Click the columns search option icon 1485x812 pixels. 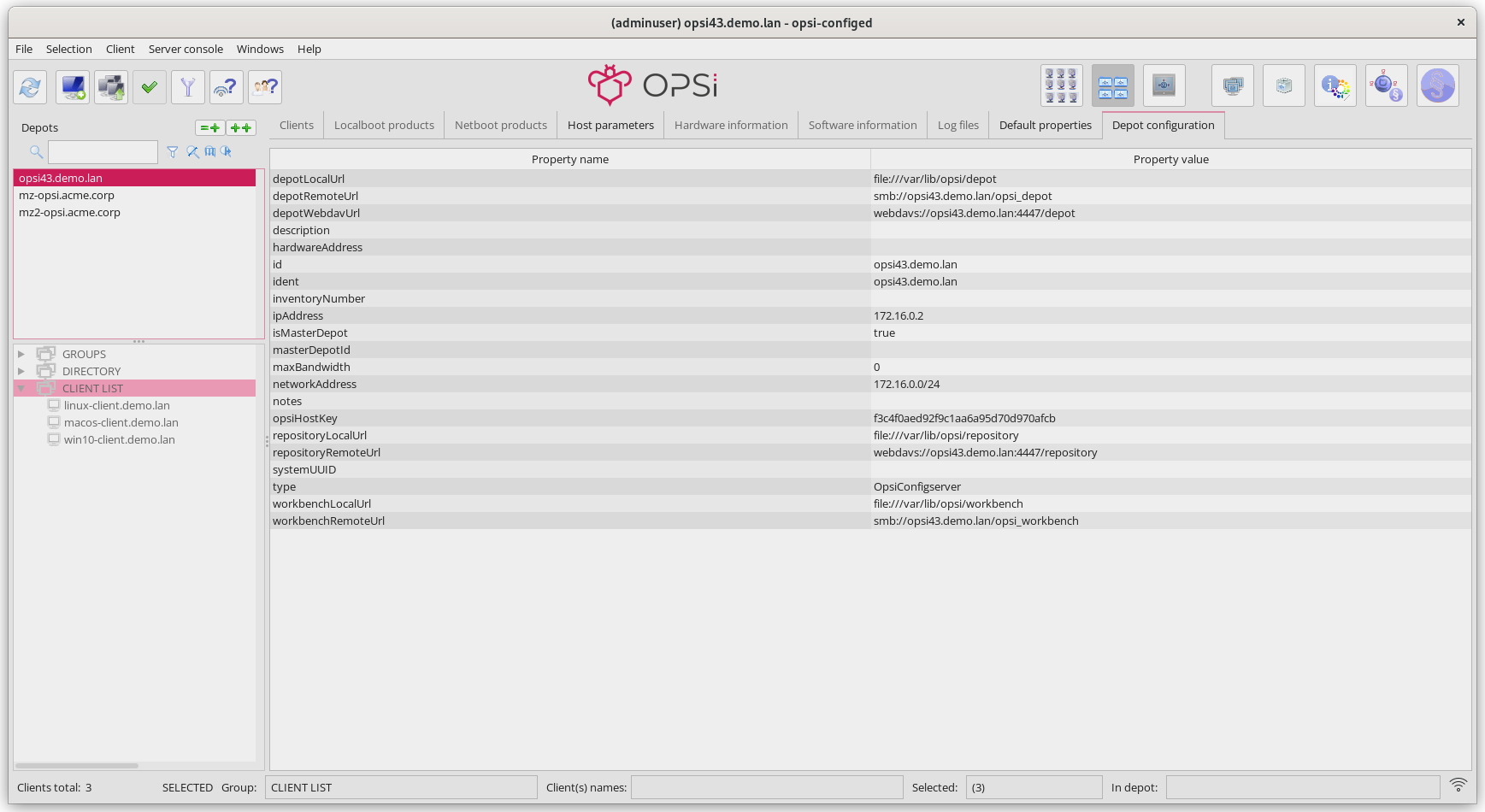pos(210,152)
